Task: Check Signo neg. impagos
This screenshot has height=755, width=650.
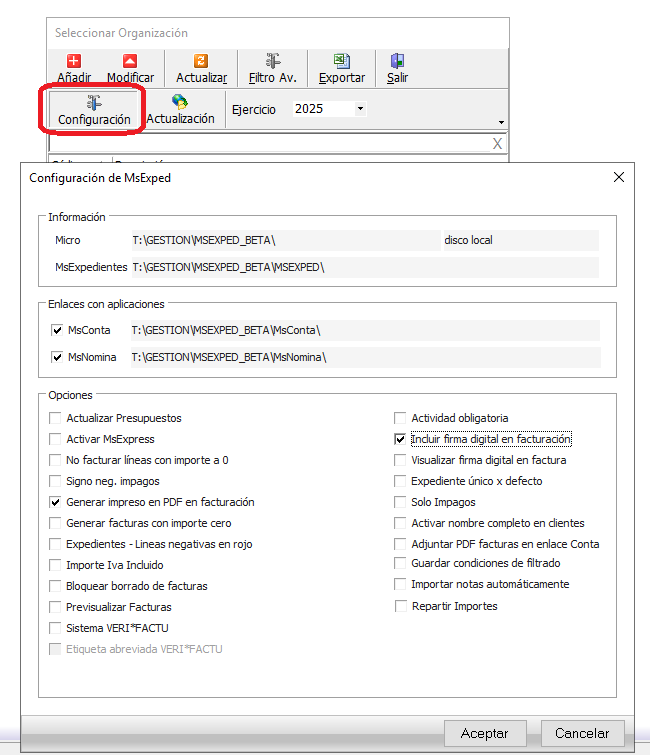Action: pos(55,481)
